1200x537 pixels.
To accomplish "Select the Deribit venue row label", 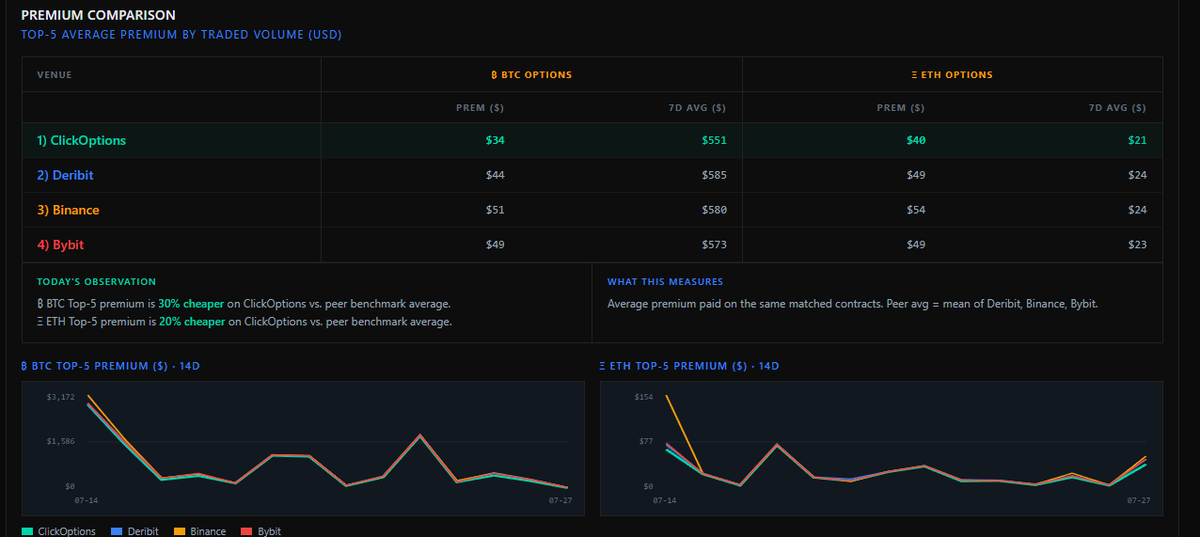I will [x=65, y=176].
